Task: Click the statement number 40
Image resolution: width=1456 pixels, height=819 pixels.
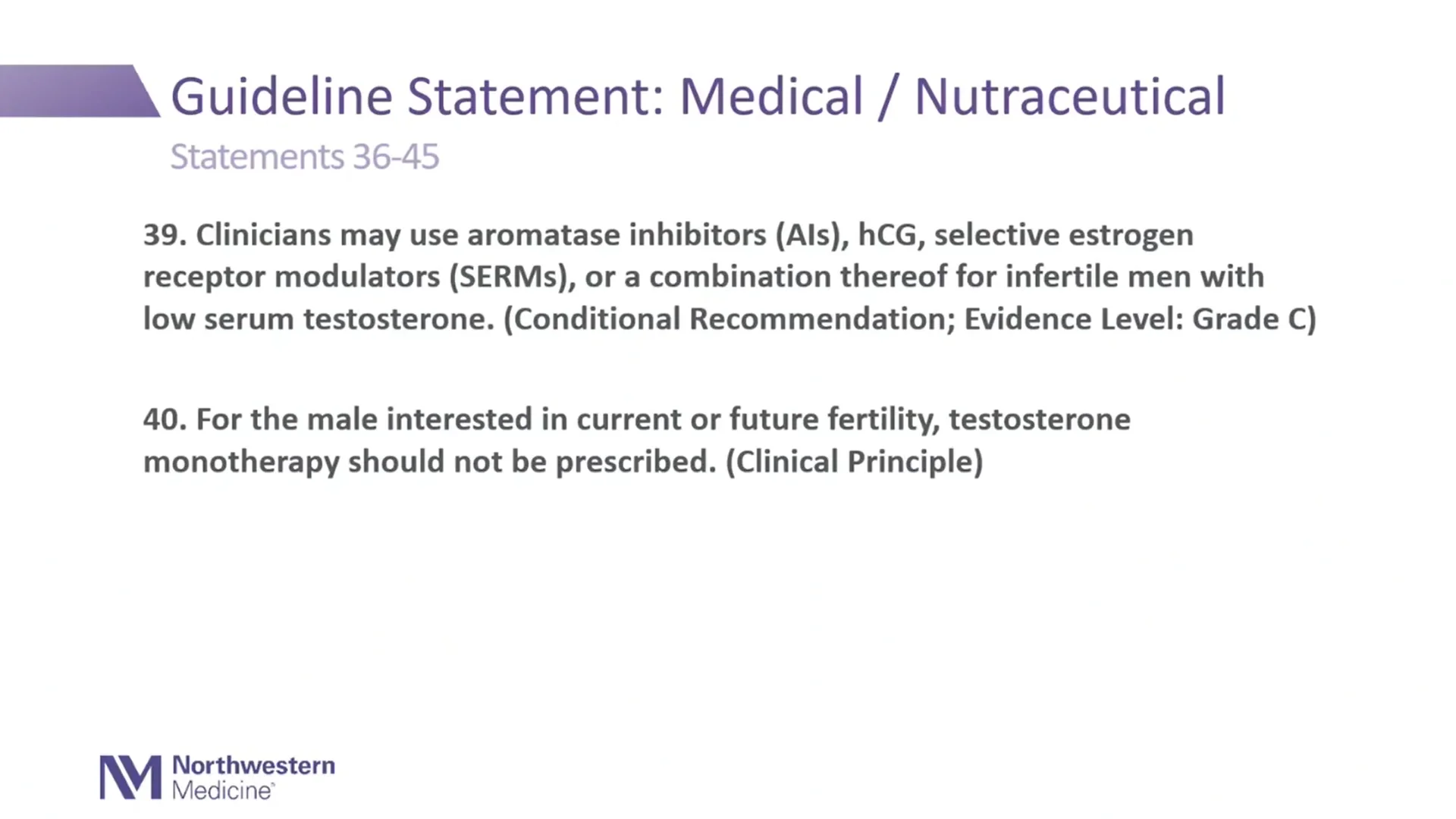Action: [x=165, y=419]
